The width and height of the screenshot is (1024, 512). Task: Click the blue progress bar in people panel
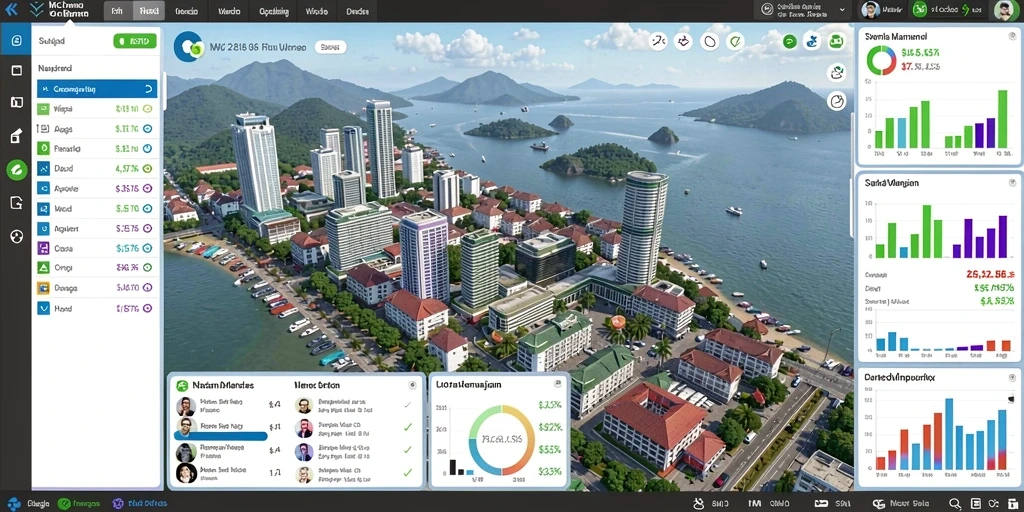(221, 436)
